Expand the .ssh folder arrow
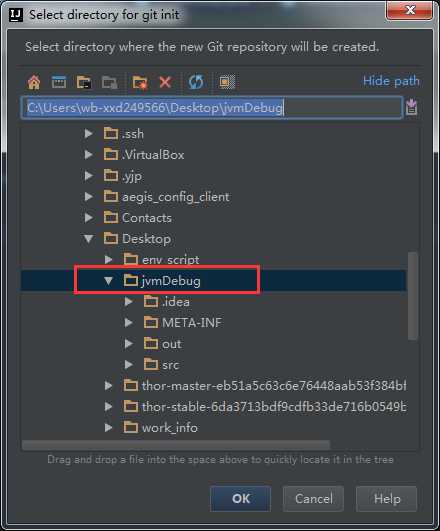The image size is (440, 531). pyautogui.click(x=88, y=133)
